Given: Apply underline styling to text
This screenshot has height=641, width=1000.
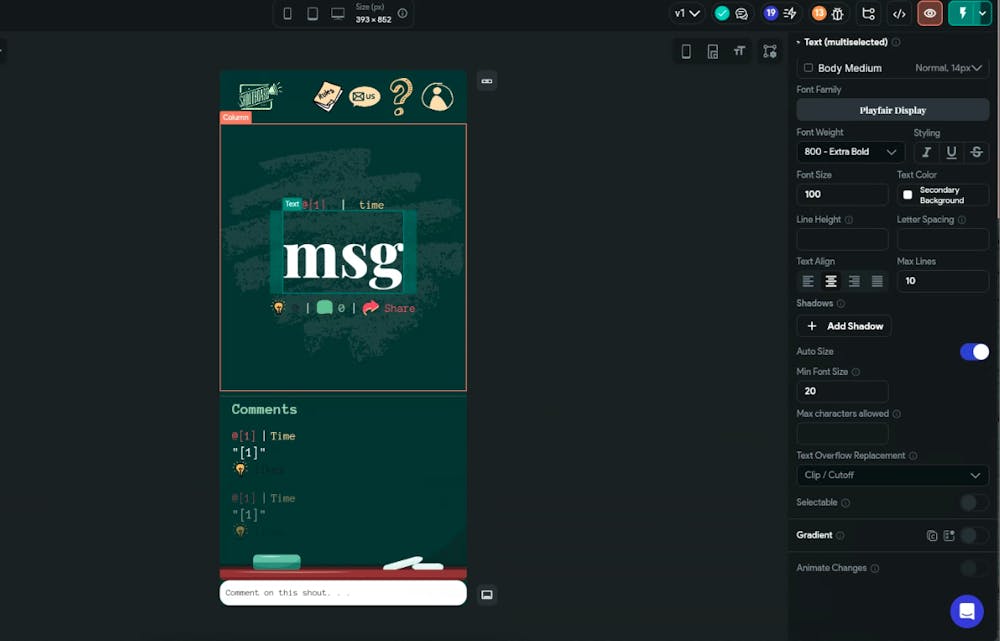Looking at the screenshot, I should point(951,152).
